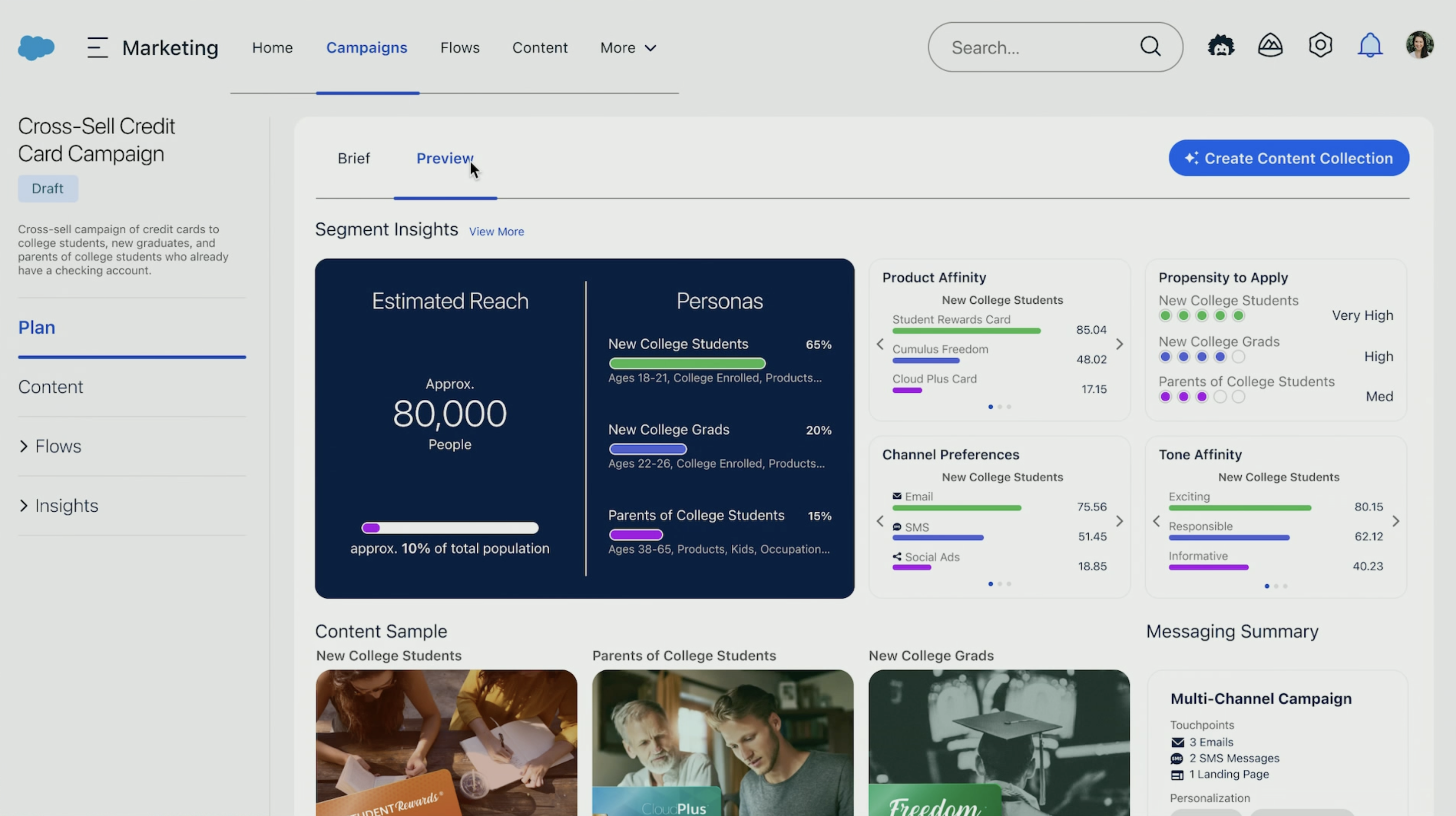Open the notifications bell
Viewport: 1456px width, 816px height.
pos(1370,45)
